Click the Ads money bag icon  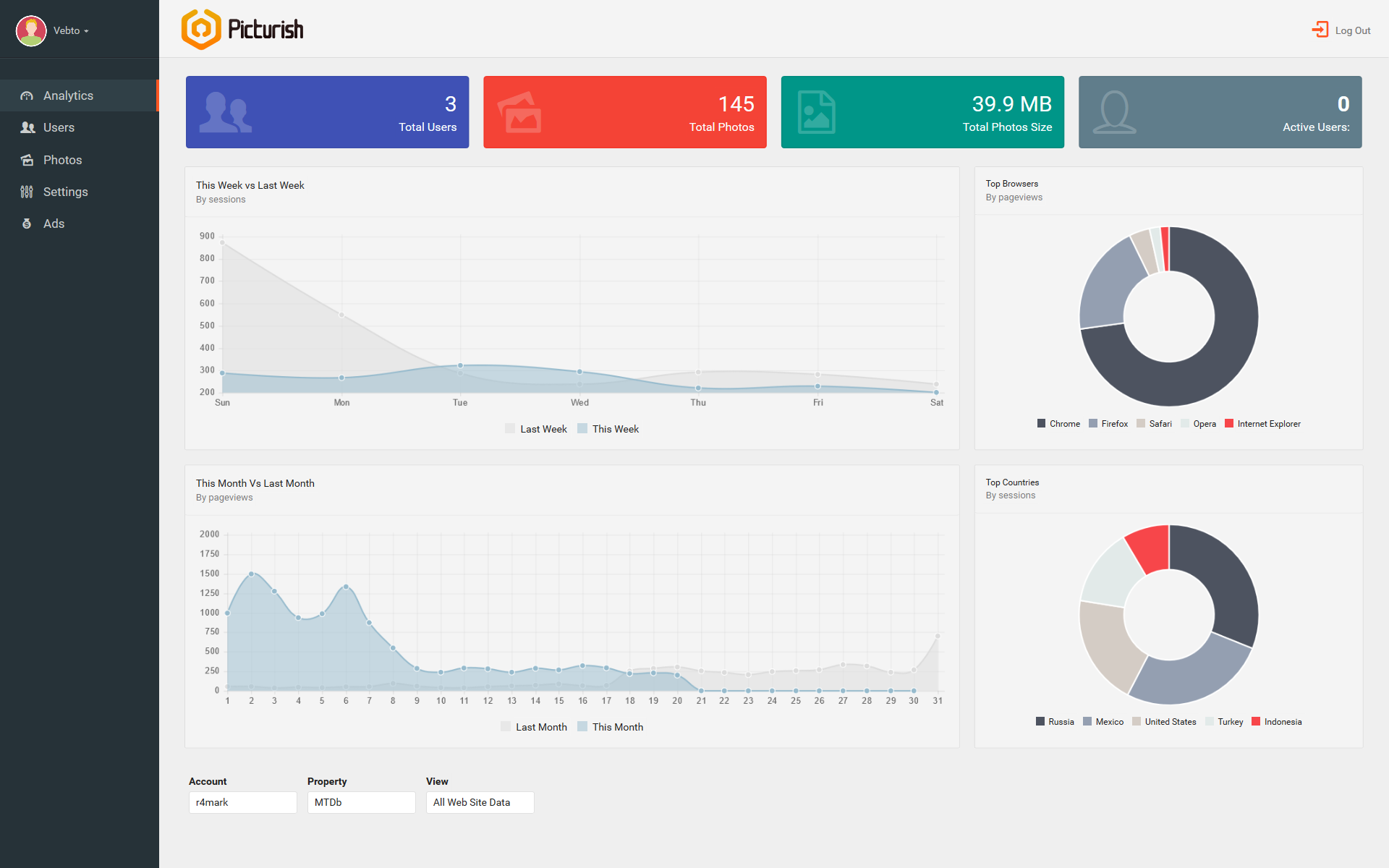click(x=27, y=224)
